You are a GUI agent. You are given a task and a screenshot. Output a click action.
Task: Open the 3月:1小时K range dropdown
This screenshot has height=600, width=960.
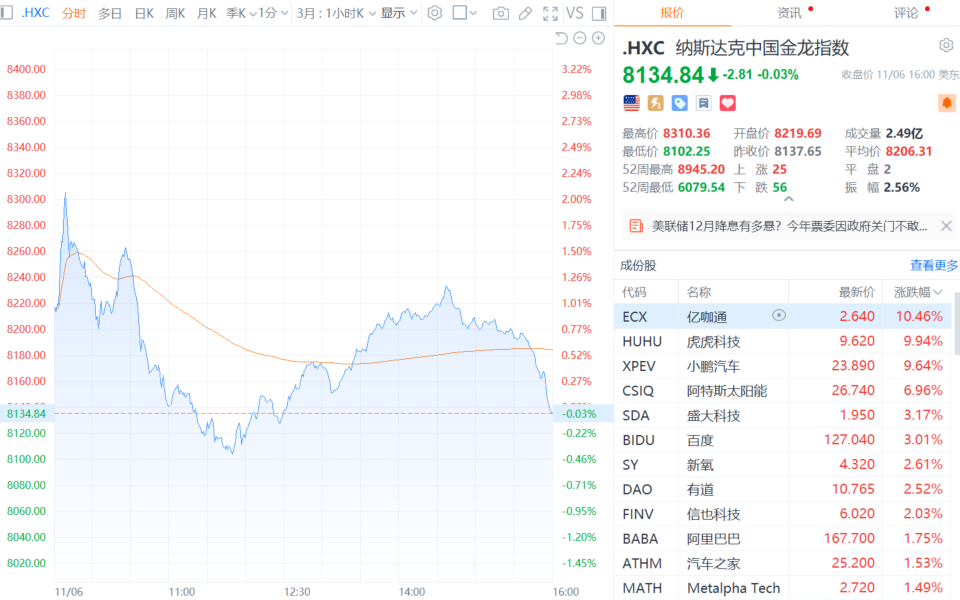tap(336, 13)
